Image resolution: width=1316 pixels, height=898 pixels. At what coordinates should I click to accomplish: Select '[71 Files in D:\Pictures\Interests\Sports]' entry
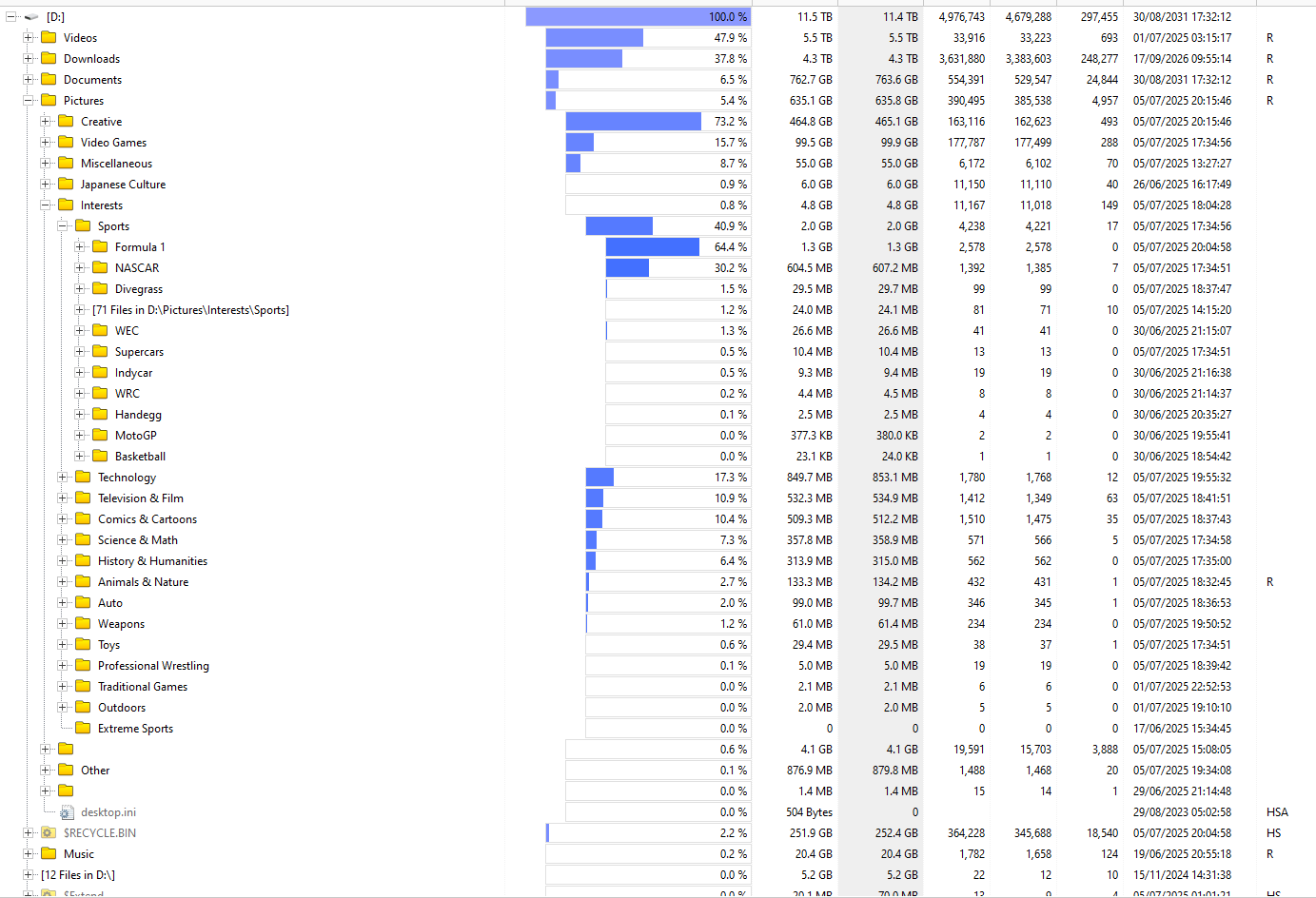click(x=190, y=310)
